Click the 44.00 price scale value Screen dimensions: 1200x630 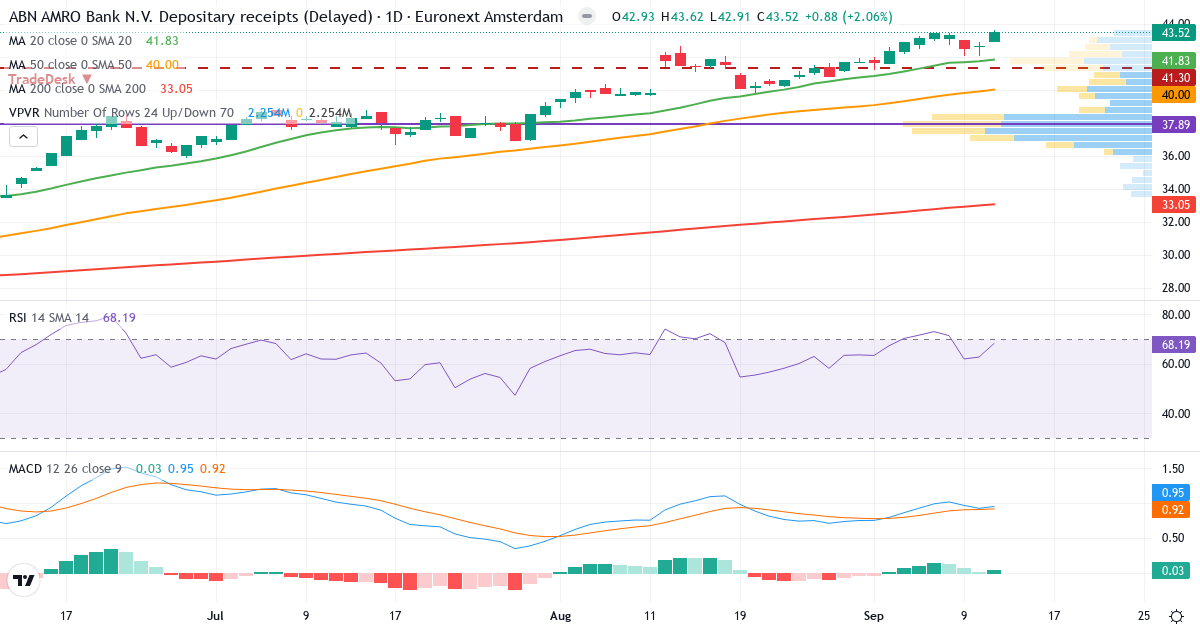click(1174, 23)
